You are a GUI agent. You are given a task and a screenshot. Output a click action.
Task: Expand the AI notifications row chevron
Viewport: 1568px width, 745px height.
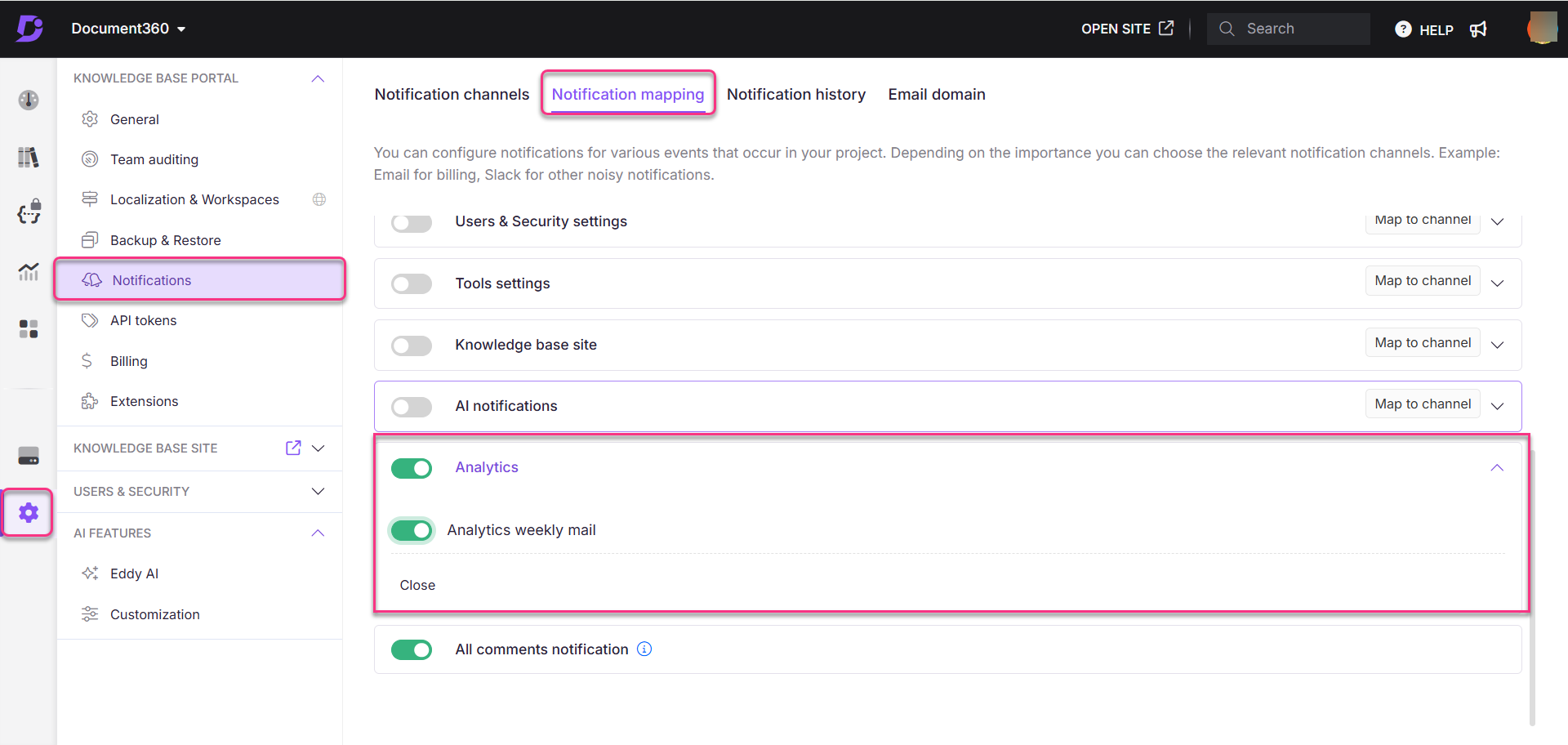pos(1498,406)
